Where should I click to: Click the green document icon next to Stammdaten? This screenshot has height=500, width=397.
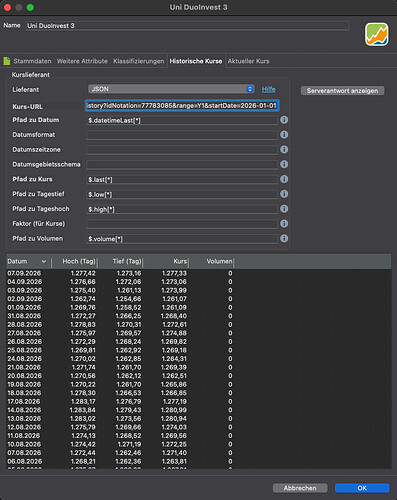(7, 61)
